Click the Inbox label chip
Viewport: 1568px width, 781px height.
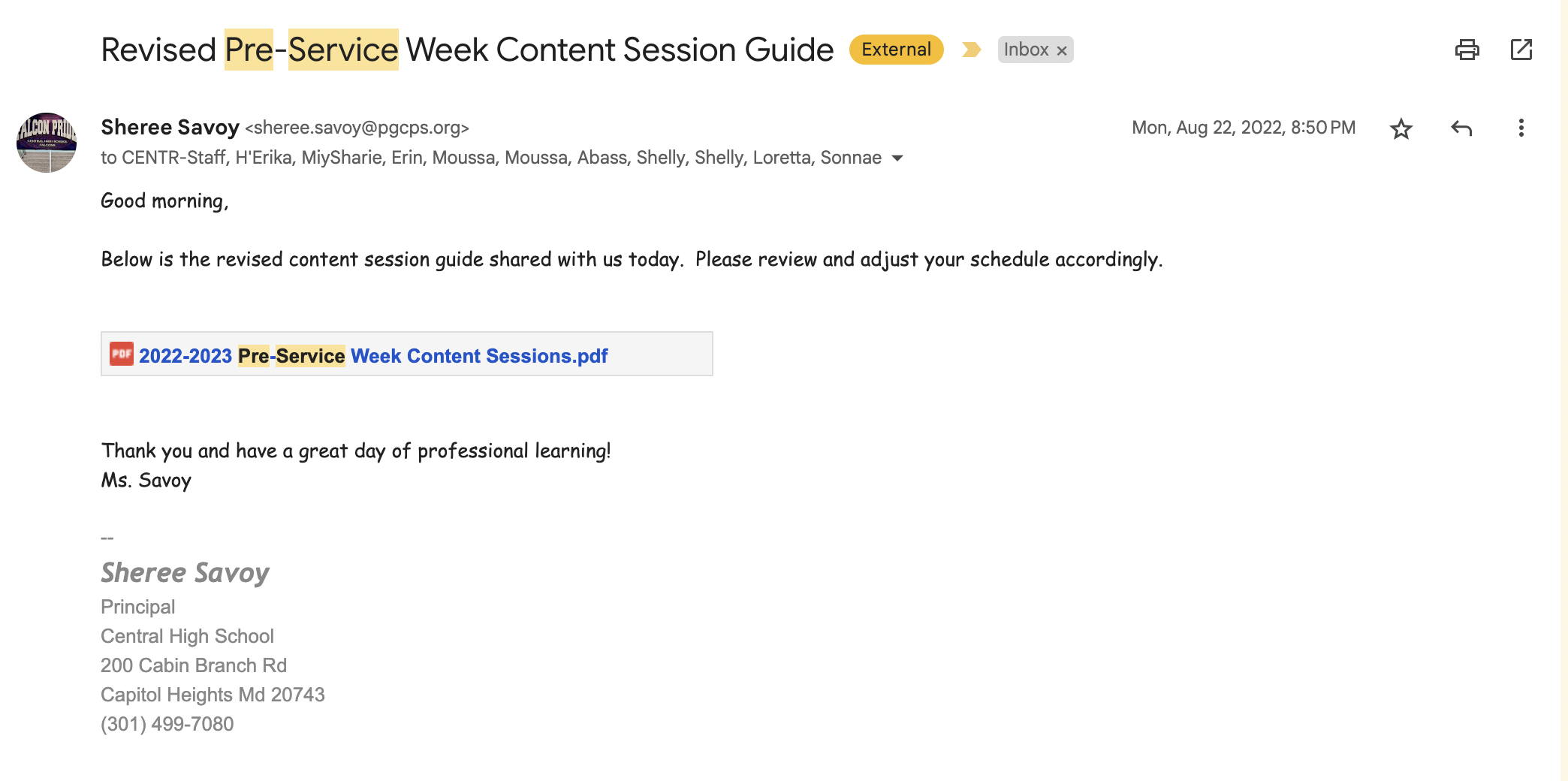pos(1026,50)
